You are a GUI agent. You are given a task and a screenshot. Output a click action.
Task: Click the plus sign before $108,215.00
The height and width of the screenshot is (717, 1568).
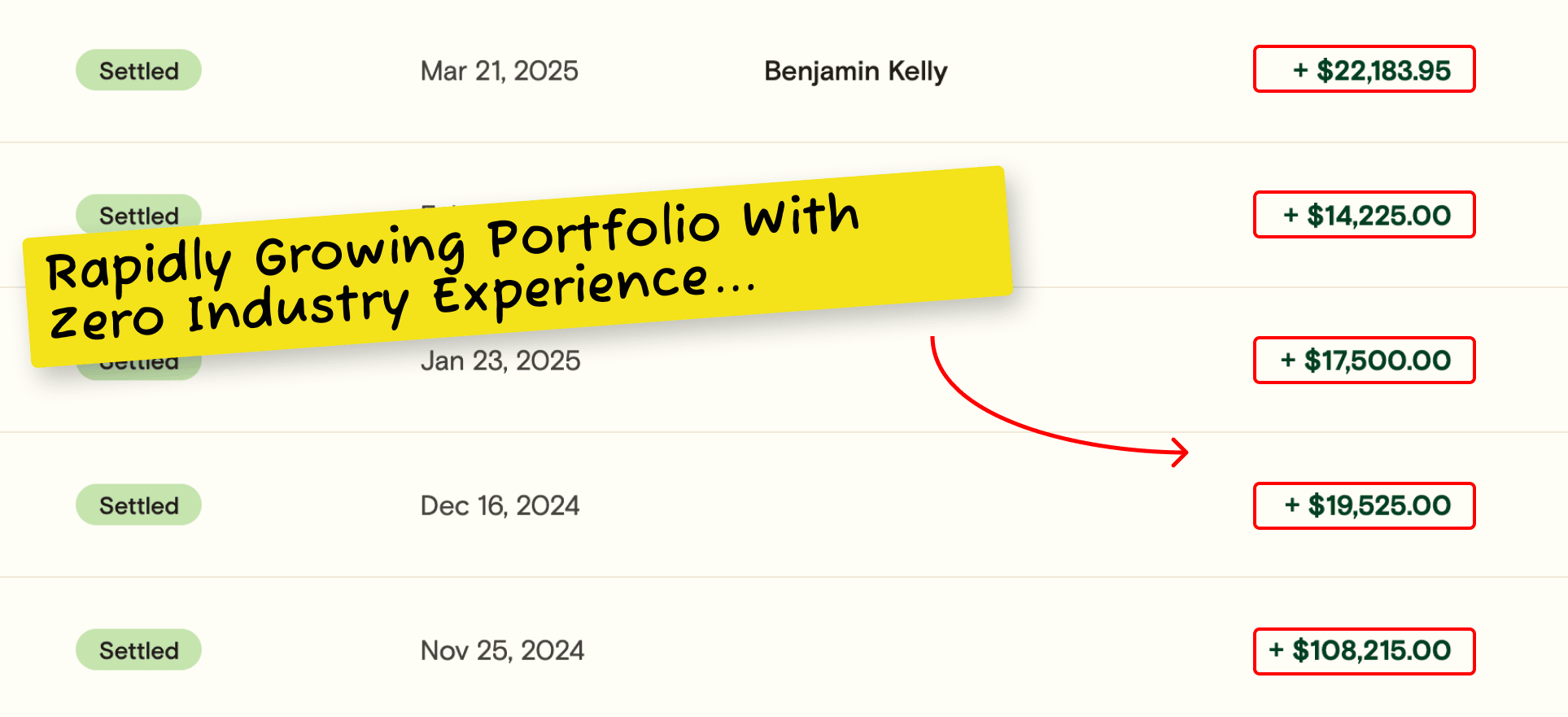click(1276, 649)
